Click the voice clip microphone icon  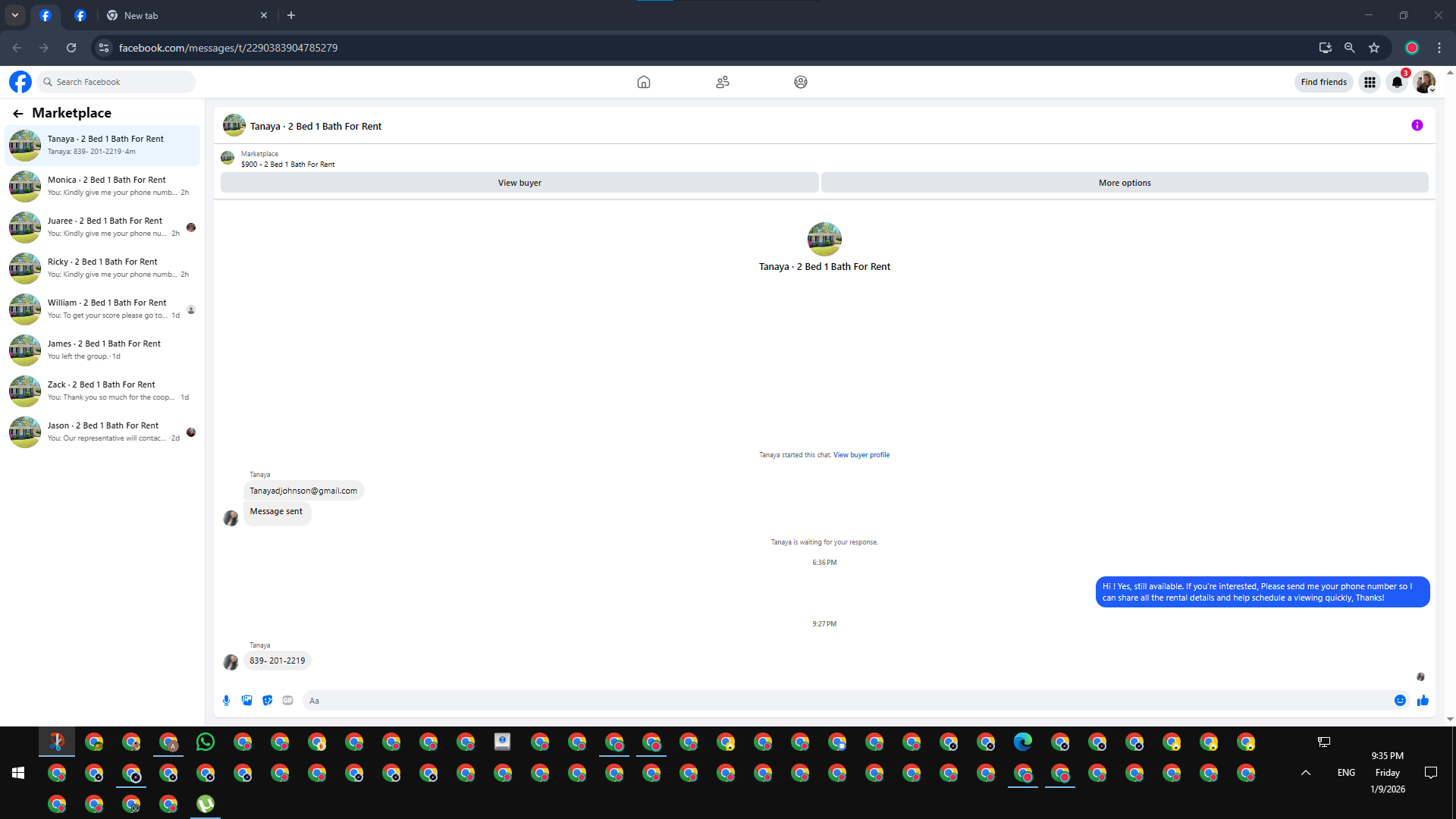(226, 701)
